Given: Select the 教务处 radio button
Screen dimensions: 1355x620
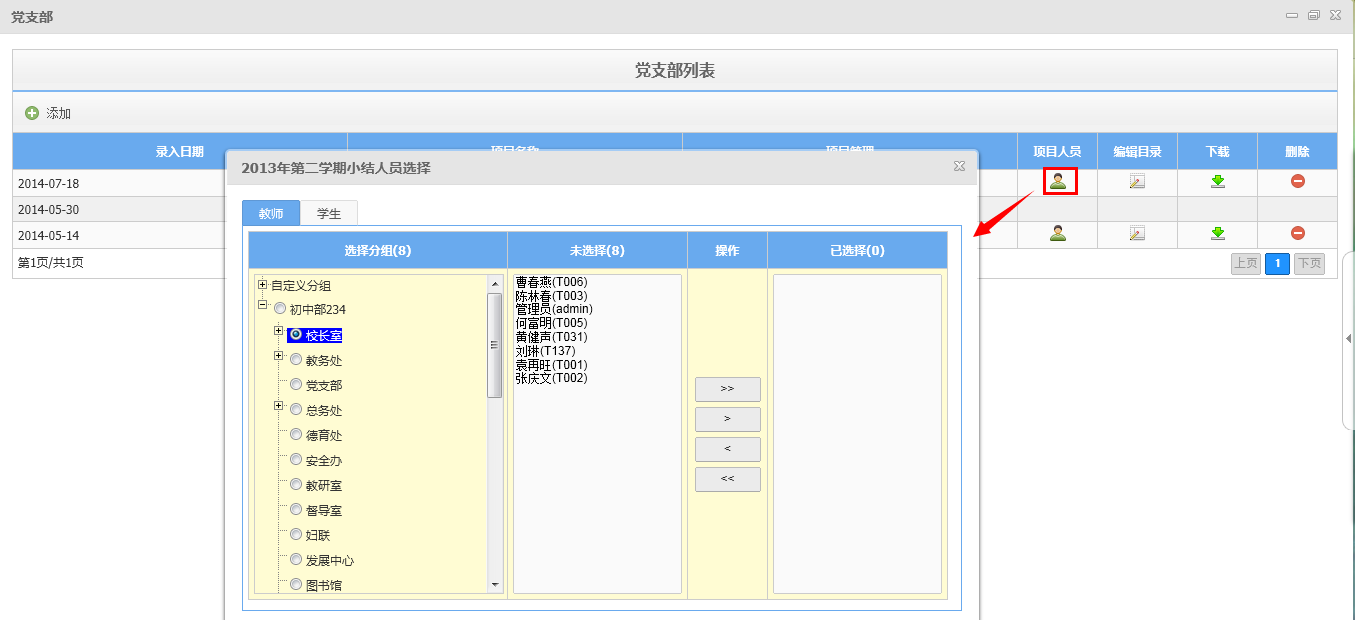Looking at the screenshot, I should tap(296, 360).
